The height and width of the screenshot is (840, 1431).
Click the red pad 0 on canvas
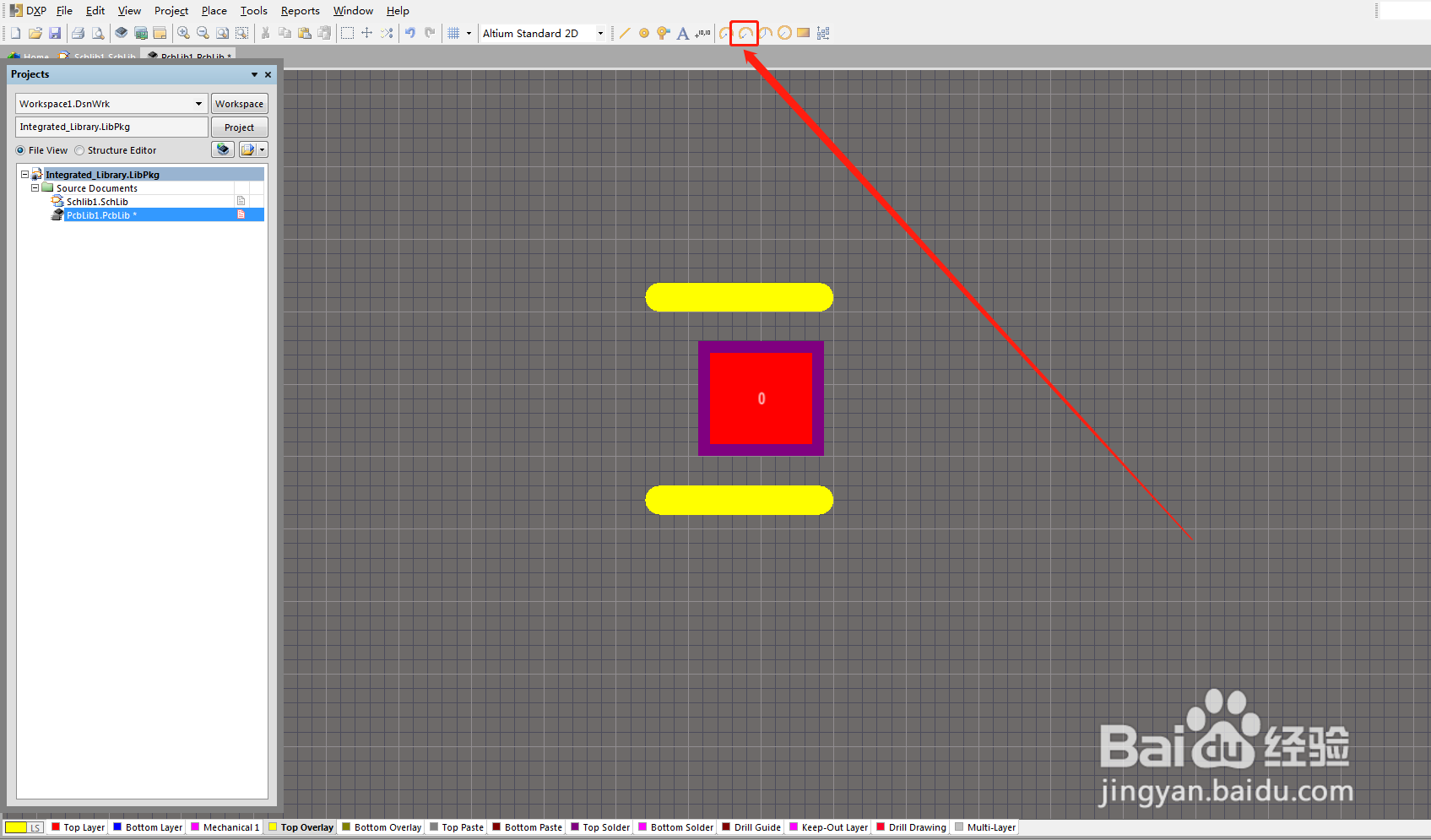761,398
